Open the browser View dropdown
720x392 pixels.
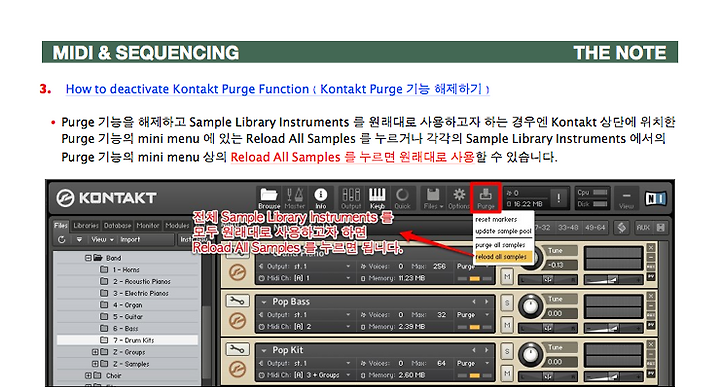(102, 240)
